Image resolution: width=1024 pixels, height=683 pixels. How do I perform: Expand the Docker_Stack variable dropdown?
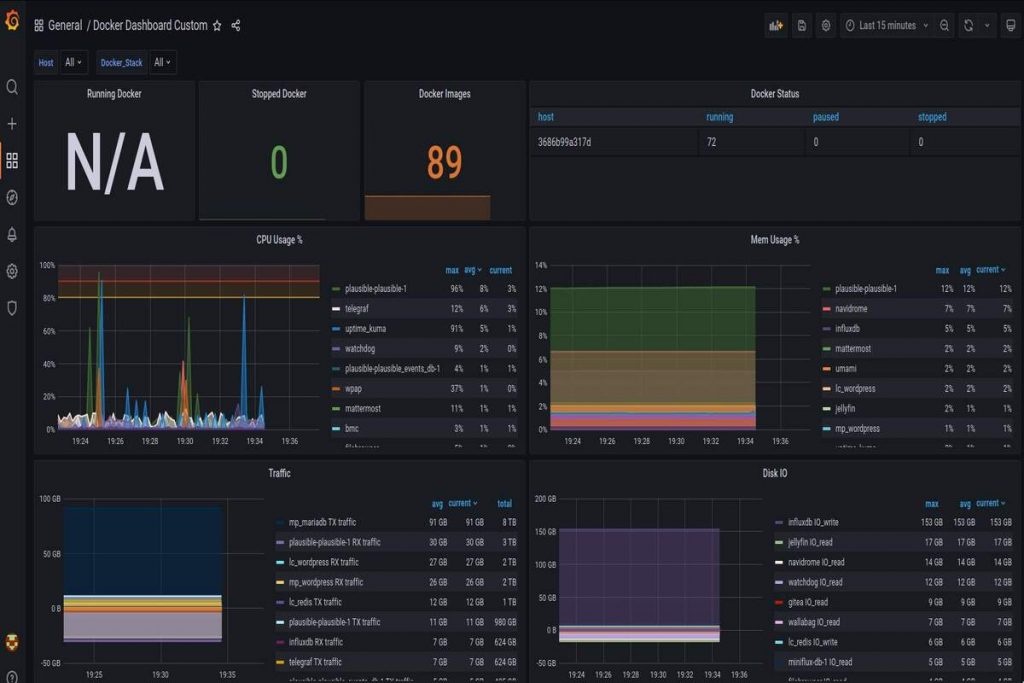(162, 62)
